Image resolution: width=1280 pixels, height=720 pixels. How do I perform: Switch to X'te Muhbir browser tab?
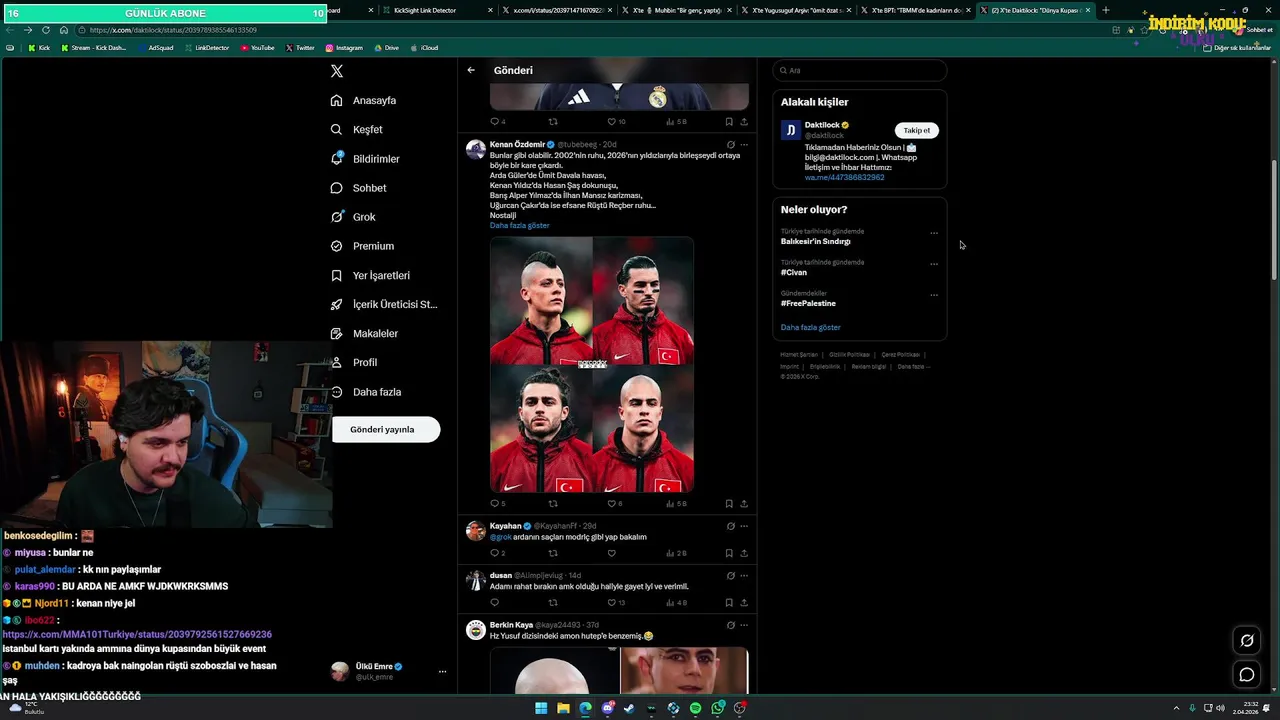[x=677, y=10]
